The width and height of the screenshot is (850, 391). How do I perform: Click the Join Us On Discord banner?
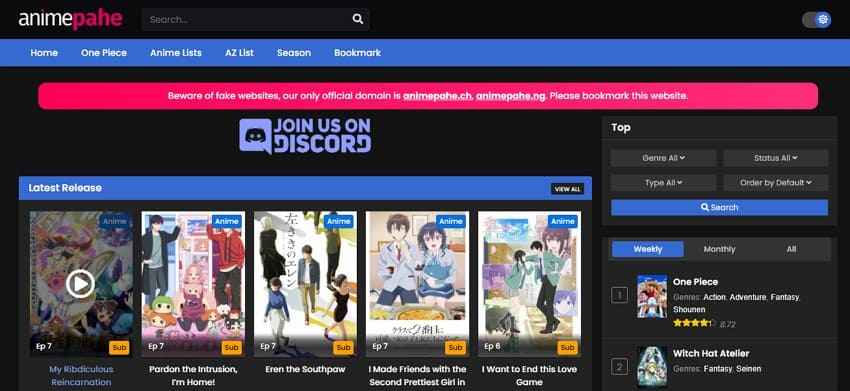pos(305,136)
